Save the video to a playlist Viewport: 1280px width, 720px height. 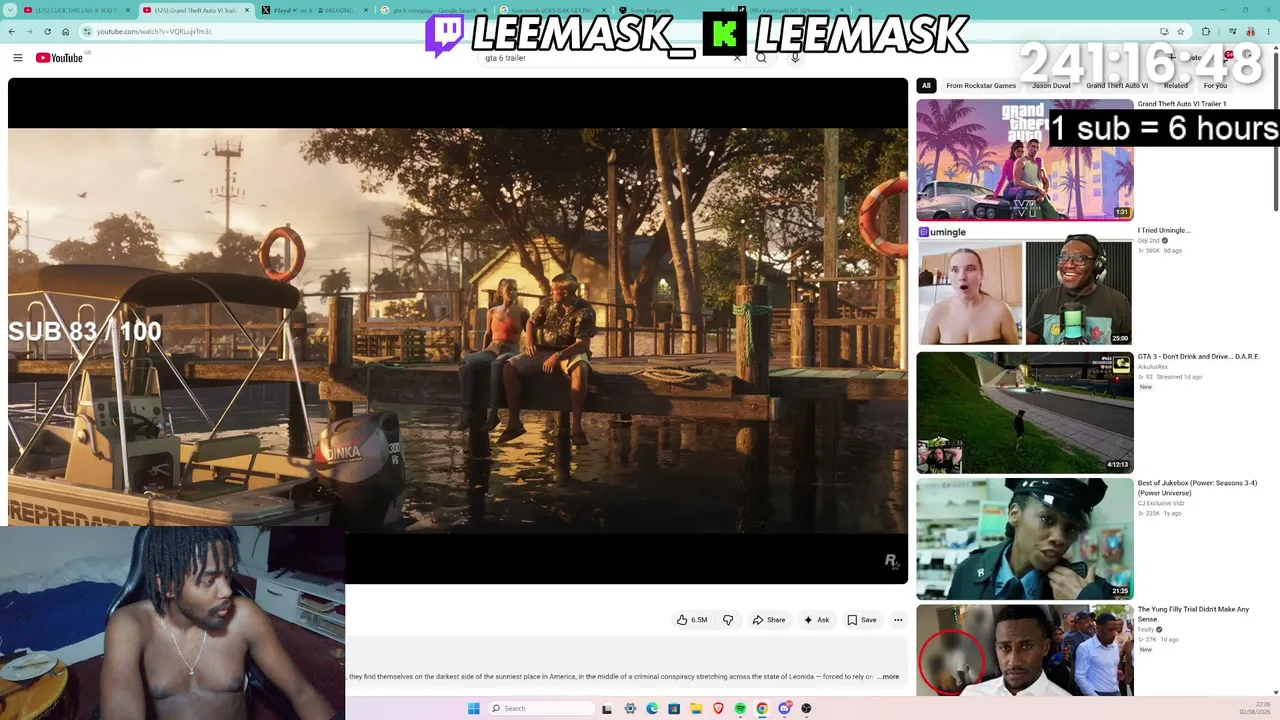[x=862, y=620]
